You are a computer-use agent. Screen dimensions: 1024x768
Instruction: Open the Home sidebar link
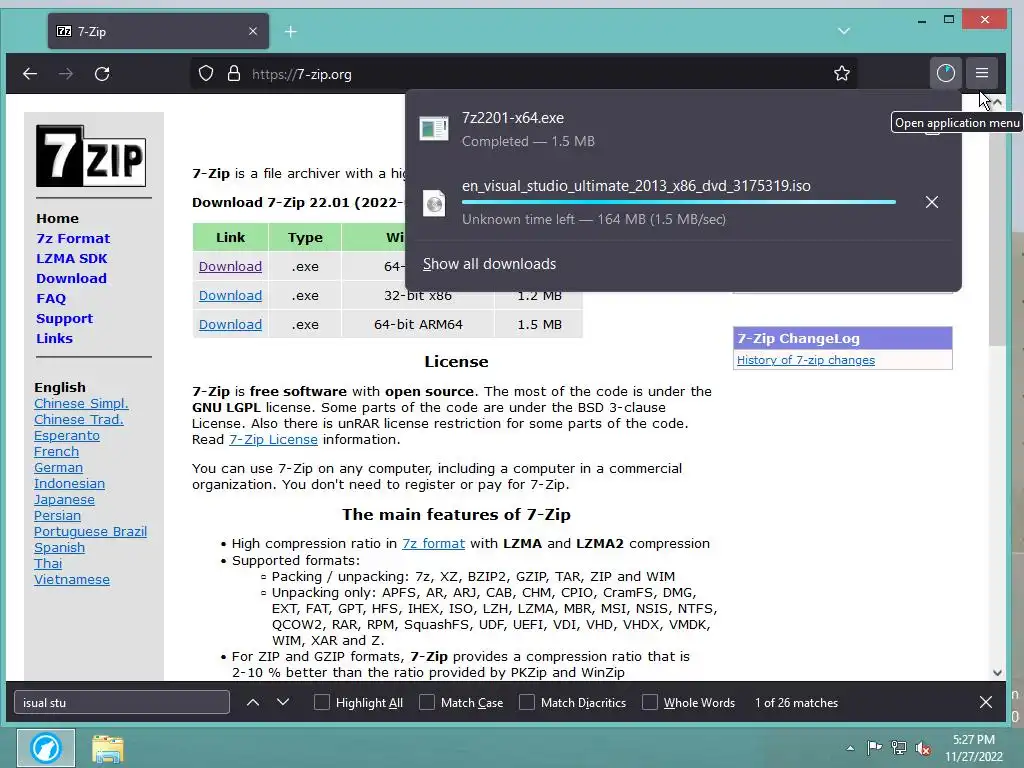[57, 218]
